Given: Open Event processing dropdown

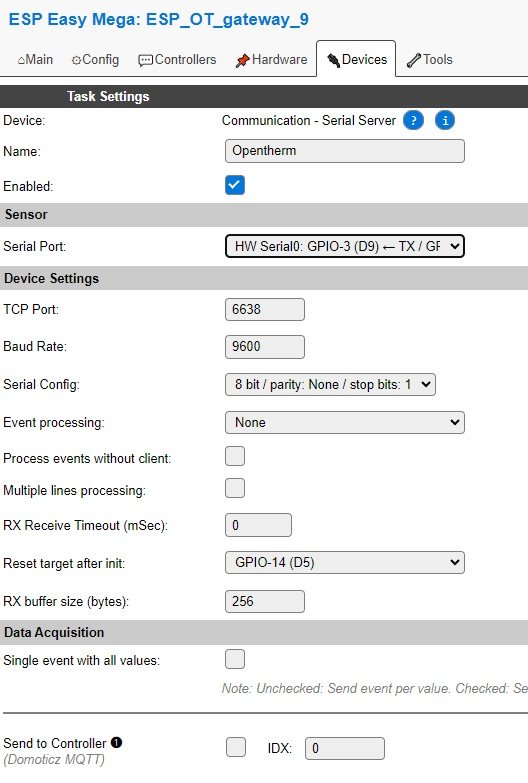Looking at the screenshot, I should (x=345, y=422).
